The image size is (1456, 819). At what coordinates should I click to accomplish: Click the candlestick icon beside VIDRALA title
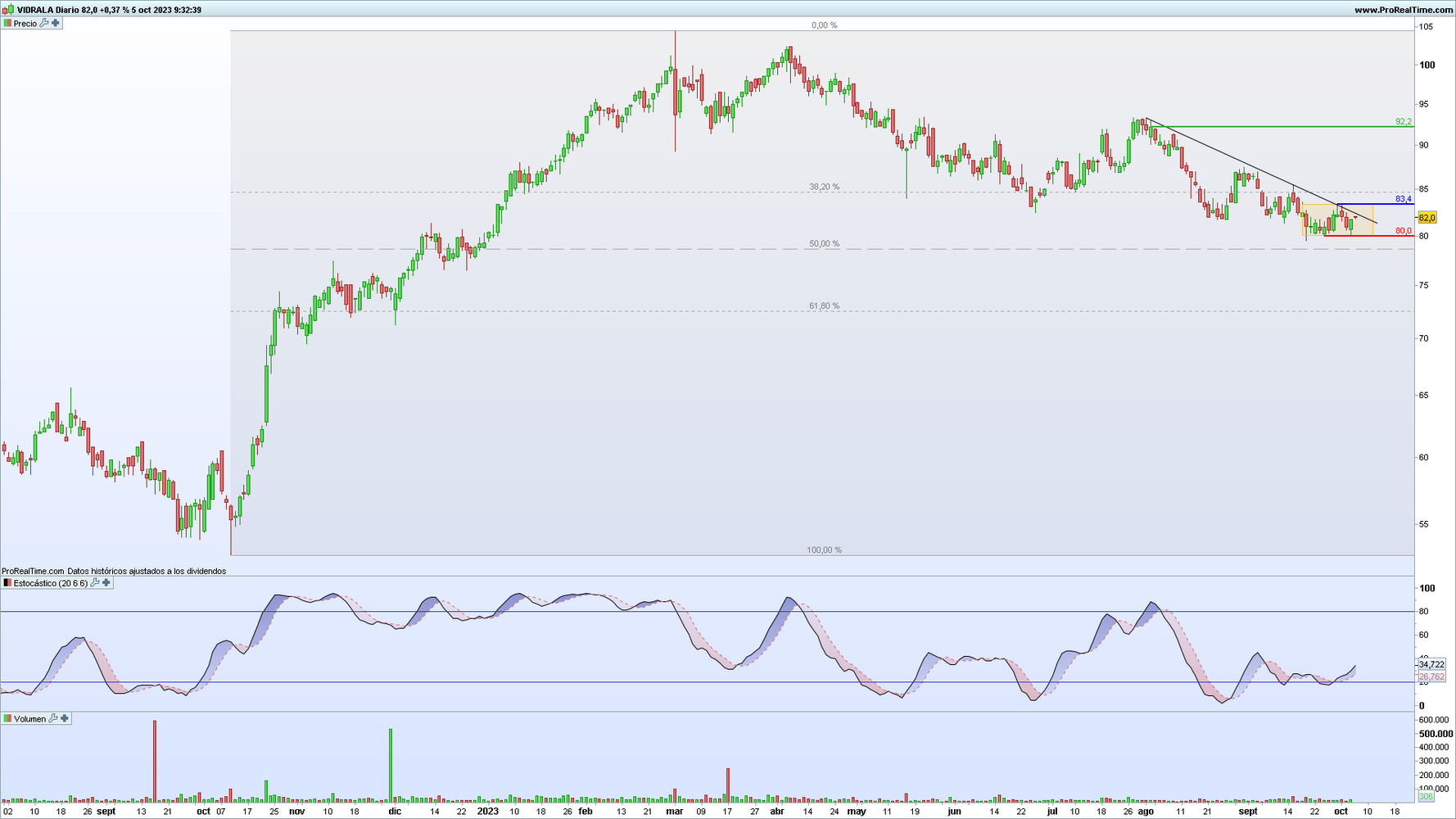7,10
